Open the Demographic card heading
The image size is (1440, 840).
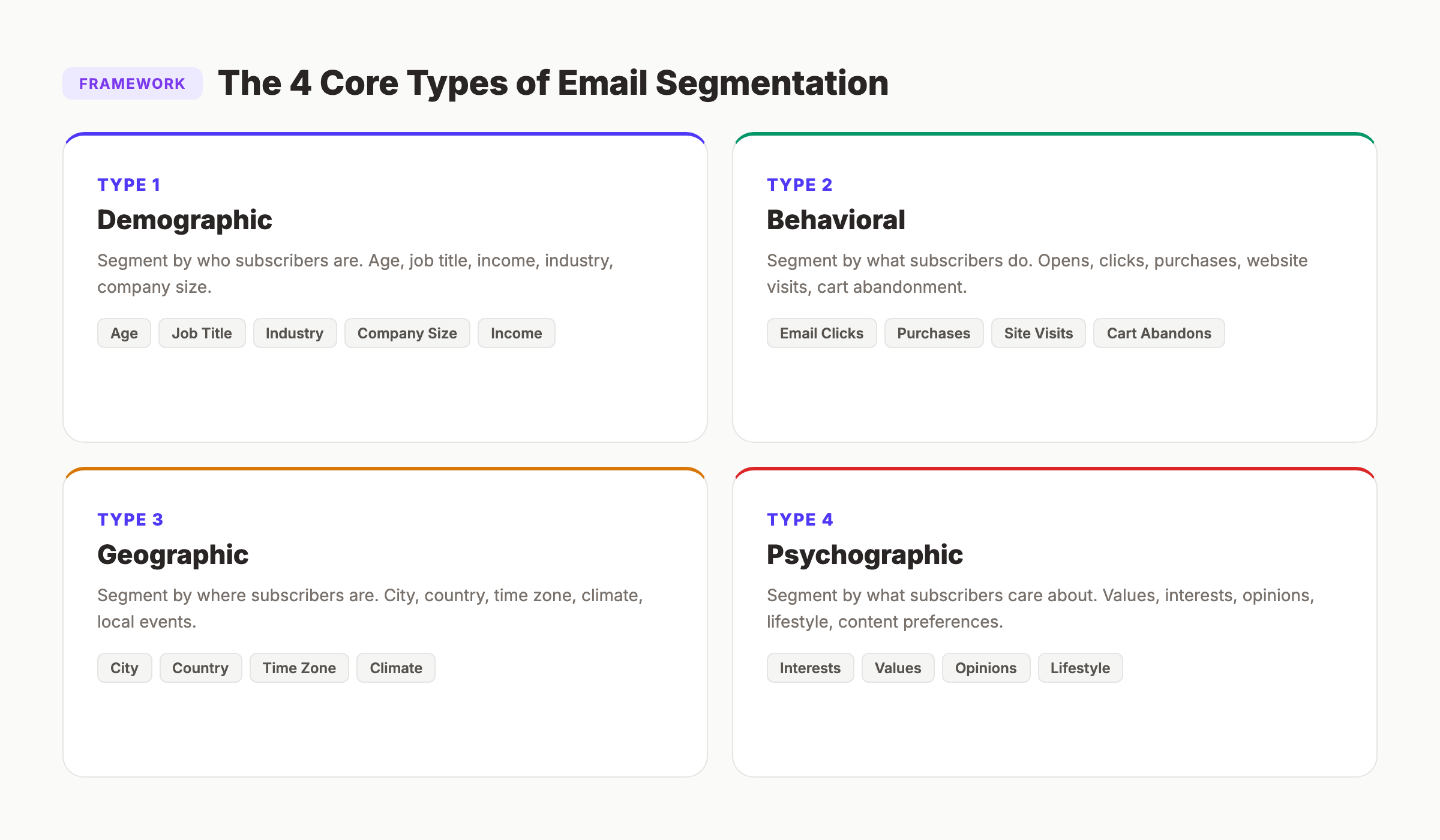tap(184, 220)
